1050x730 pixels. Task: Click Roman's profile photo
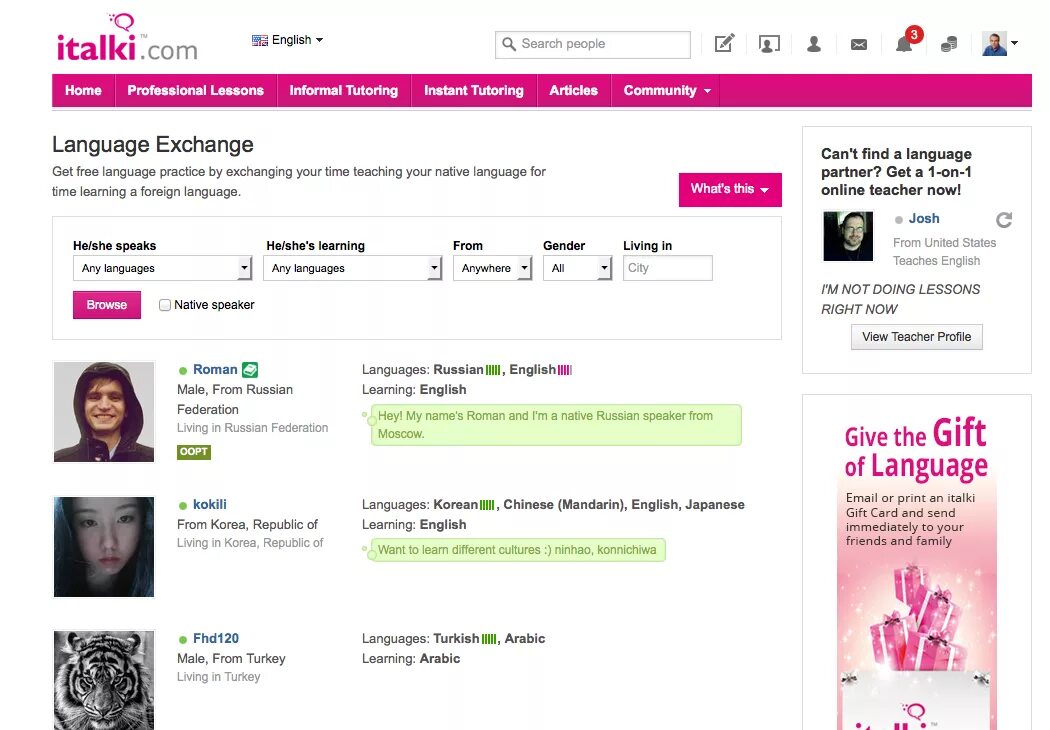104,412
